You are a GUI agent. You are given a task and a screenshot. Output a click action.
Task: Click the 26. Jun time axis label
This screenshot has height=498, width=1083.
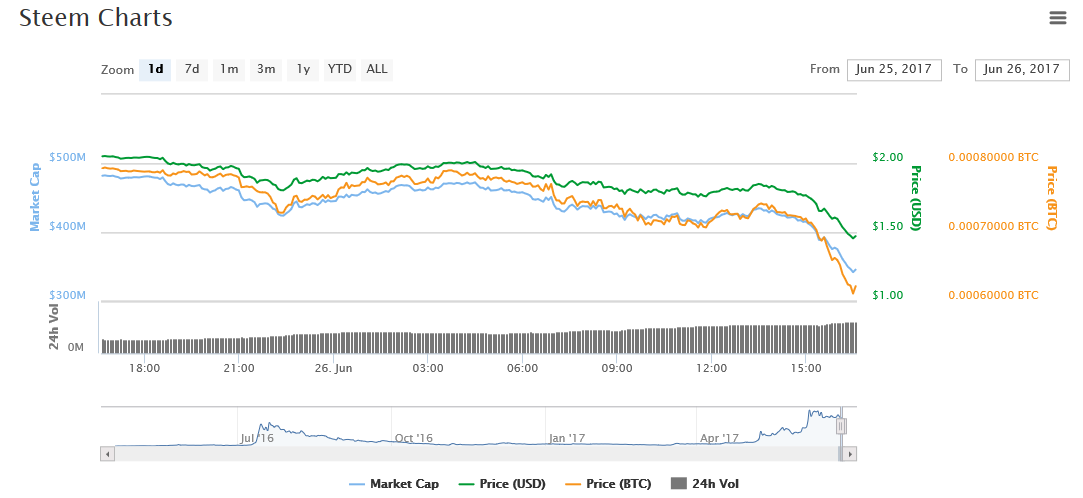334,369
